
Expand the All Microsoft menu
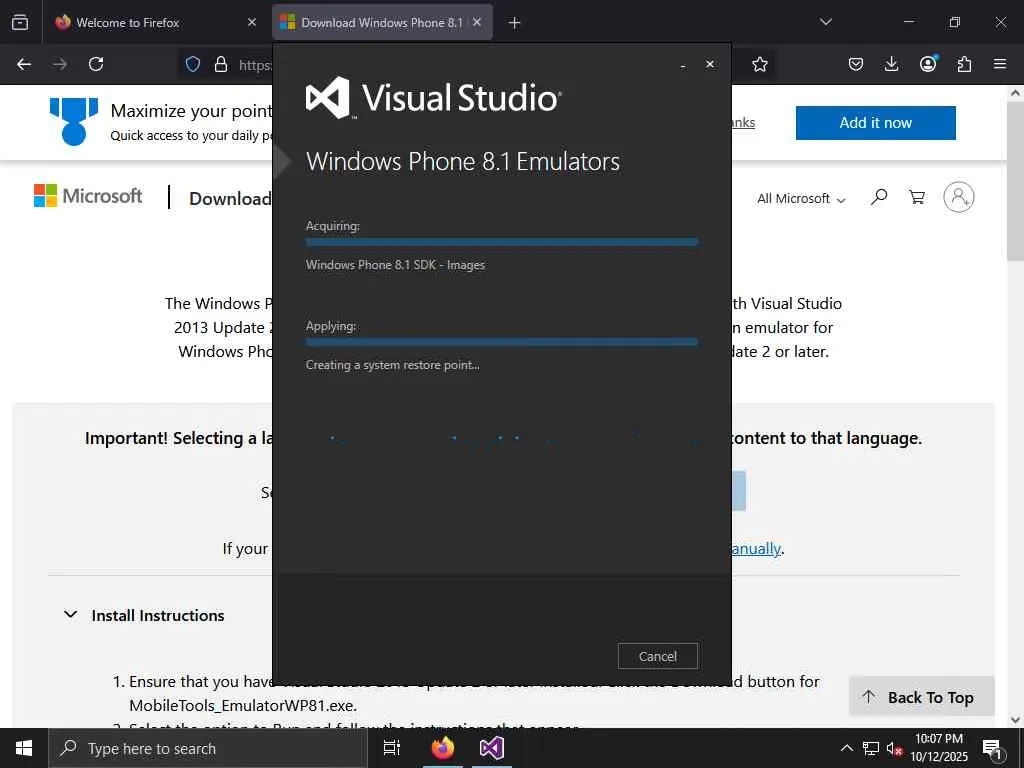[801, 199]
